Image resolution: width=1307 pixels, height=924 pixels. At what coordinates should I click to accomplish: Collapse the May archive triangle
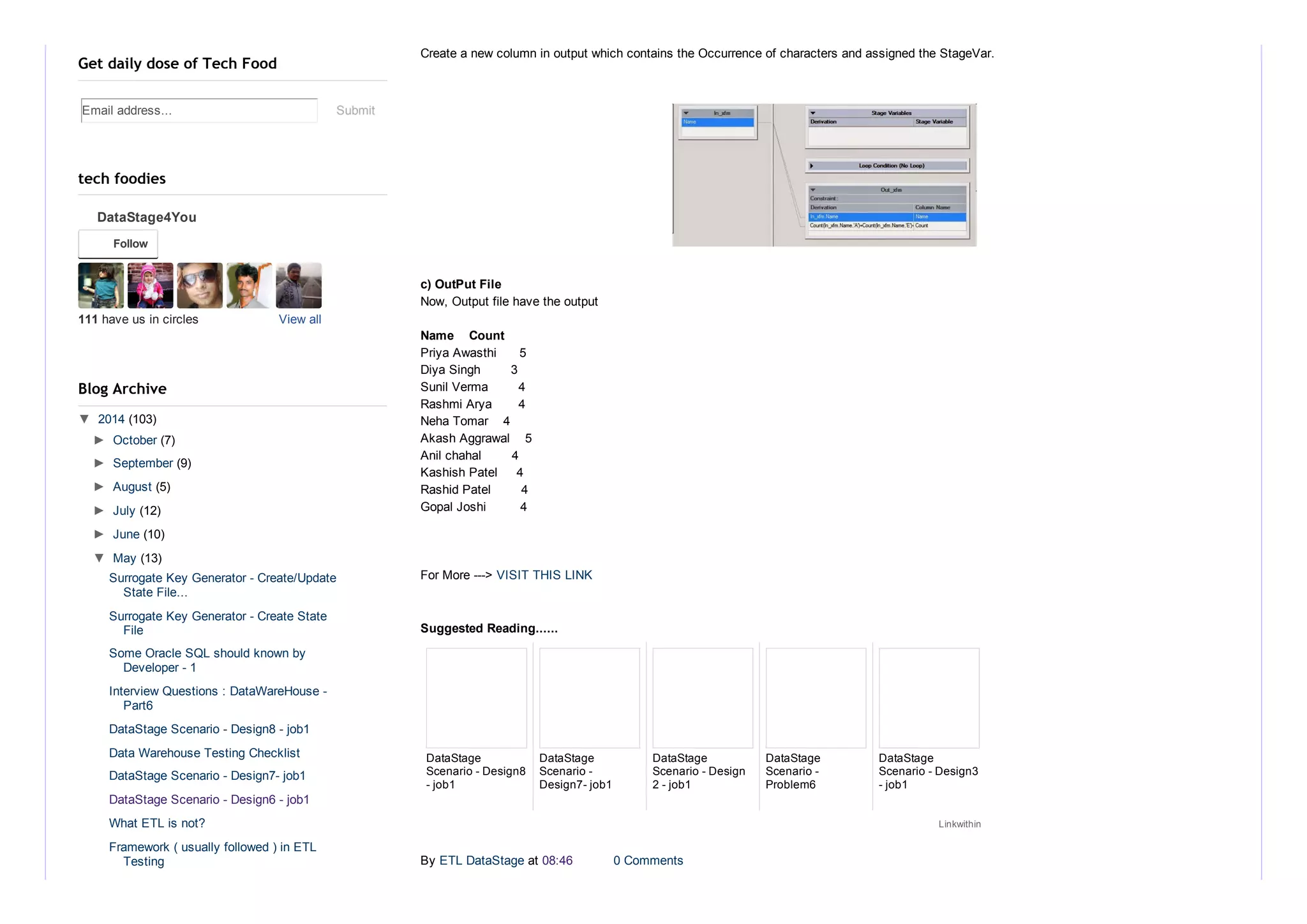(x=99, y=558)
